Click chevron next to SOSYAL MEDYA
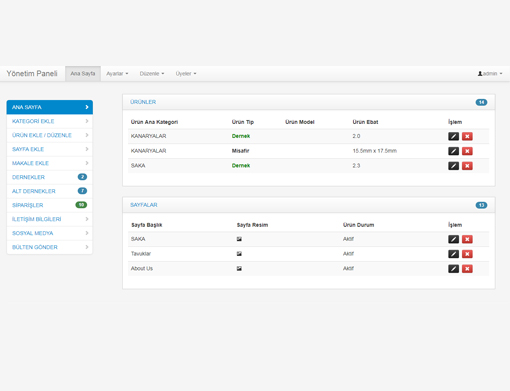The width and height of the screenshot is (510, 391). point(87,233)
